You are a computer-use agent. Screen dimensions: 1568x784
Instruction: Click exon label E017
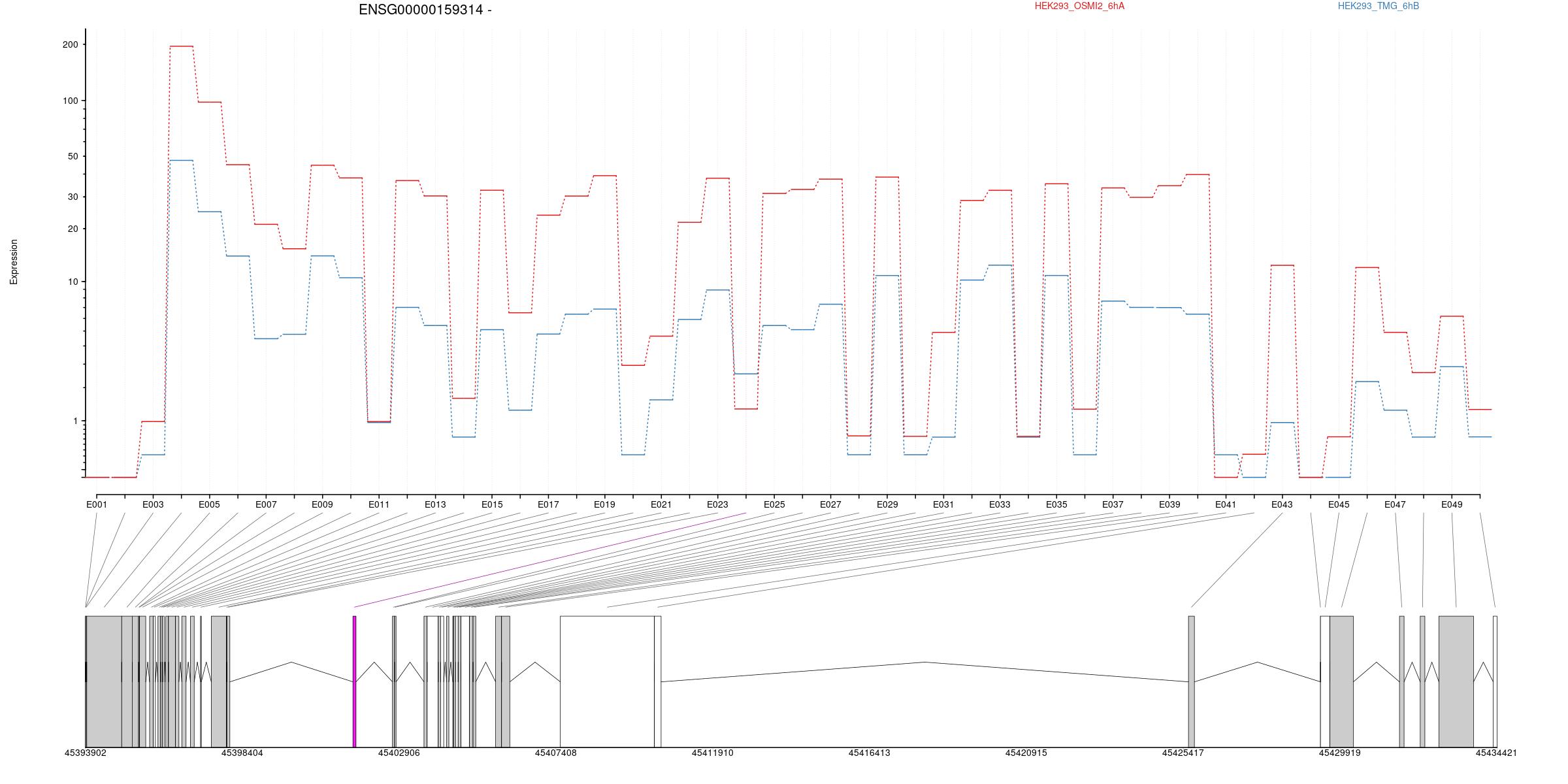[548, 504]
